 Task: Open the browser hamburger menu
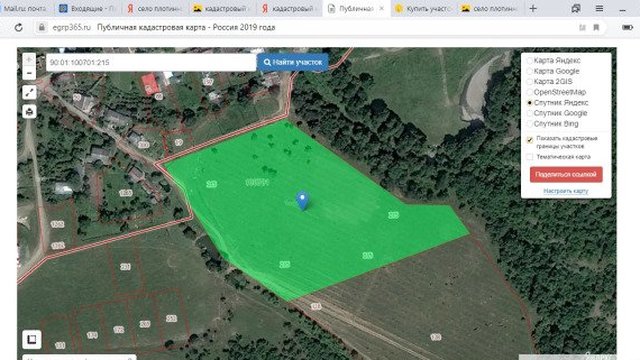(x=599, y=8)
